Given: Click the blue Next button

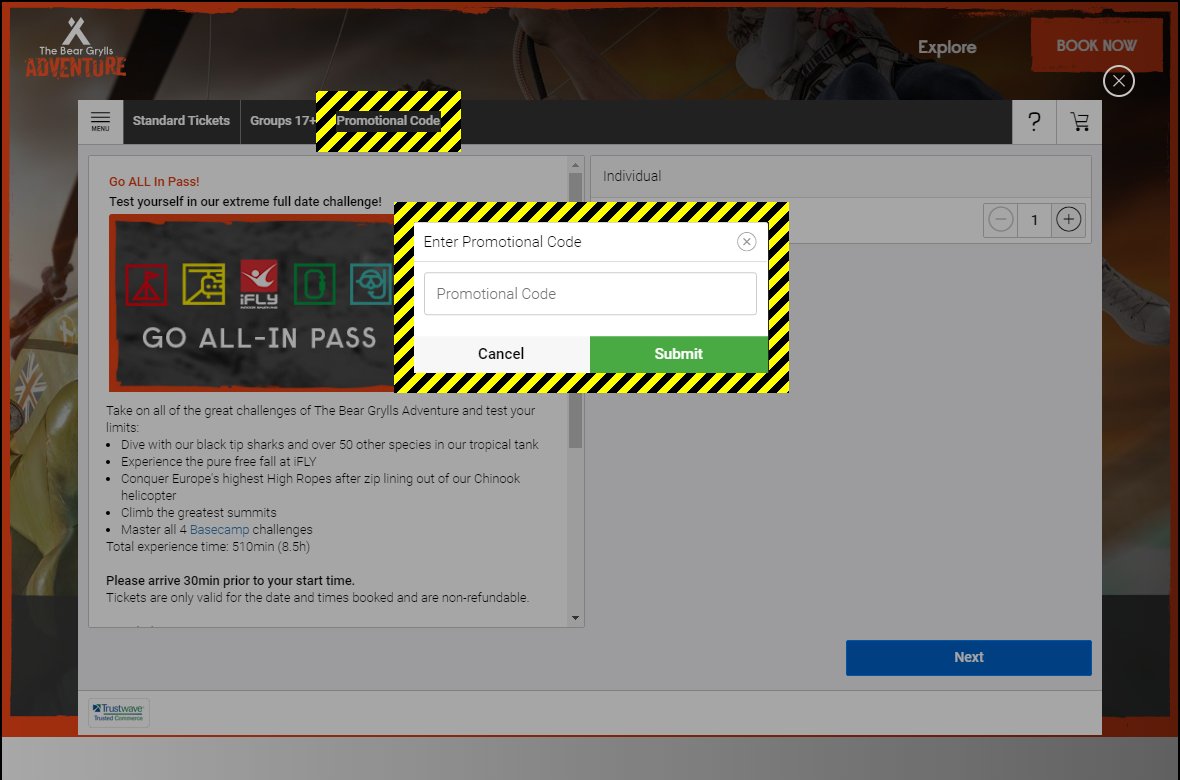Looking at the screenshot, I should (969, 657).
